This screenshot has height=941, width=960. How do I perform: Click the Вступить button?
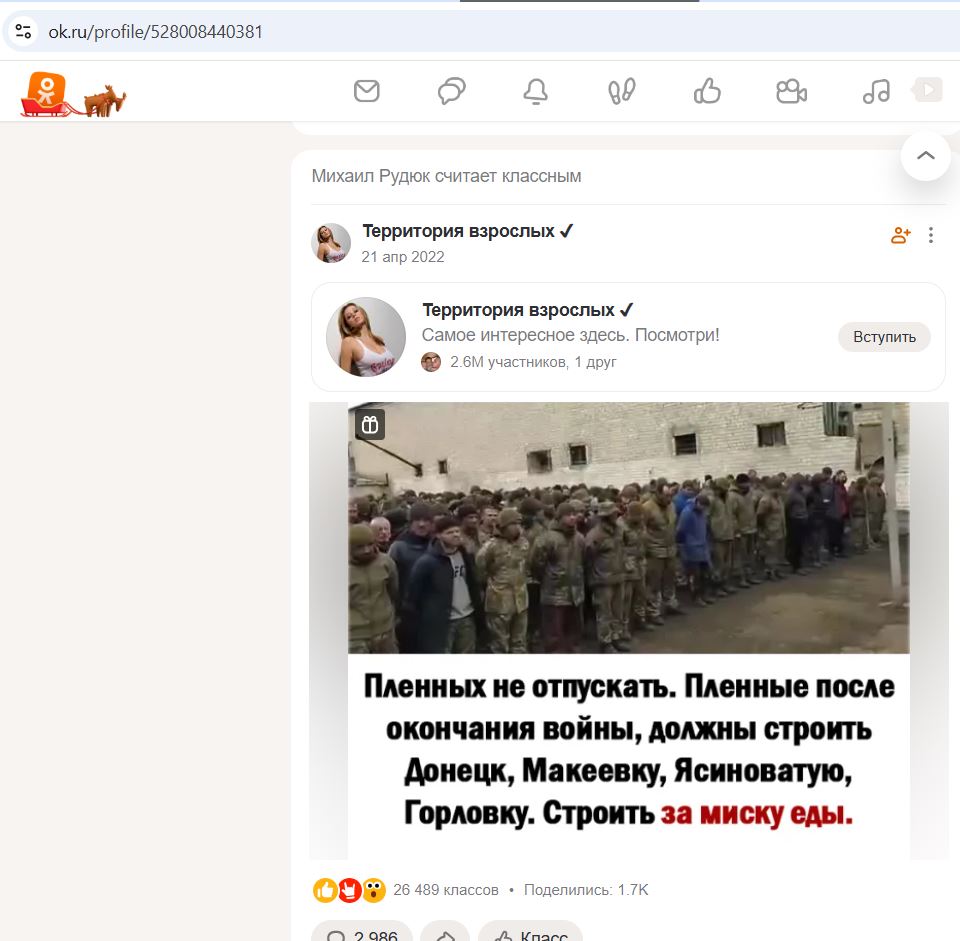click(884, 337)
